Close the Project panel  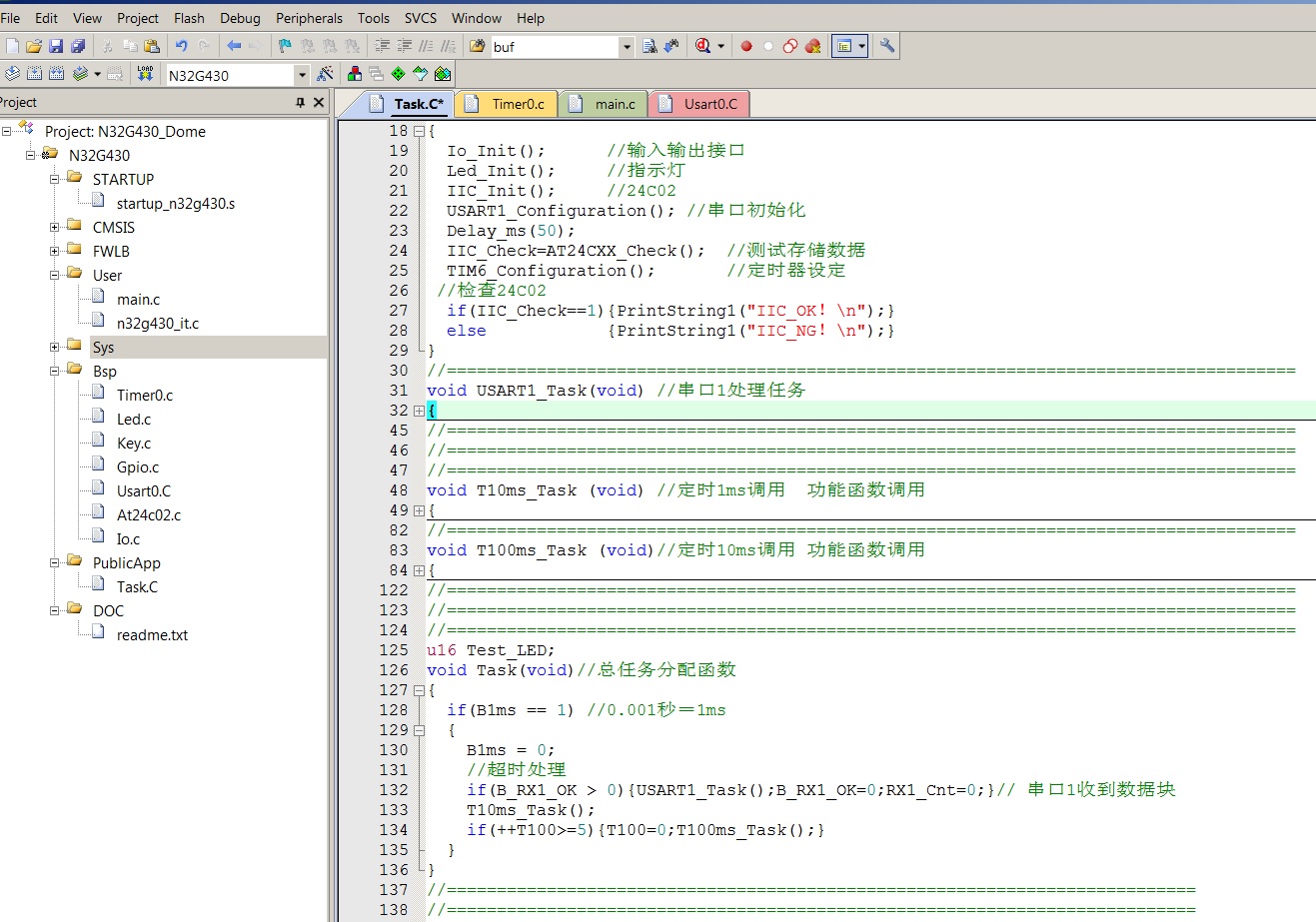coord(319,103)
